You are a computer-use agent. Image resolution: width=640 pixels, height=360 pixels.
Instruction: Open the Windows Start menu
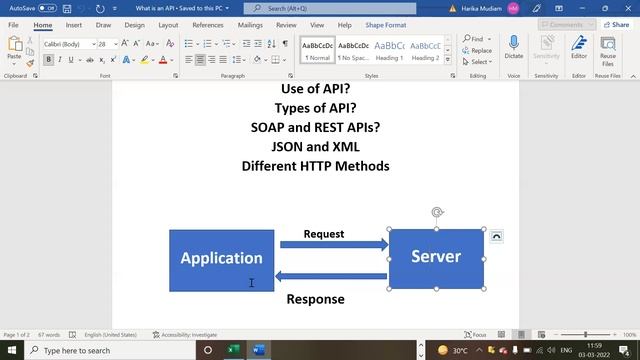pyautogui.click(x=12, y=350)
